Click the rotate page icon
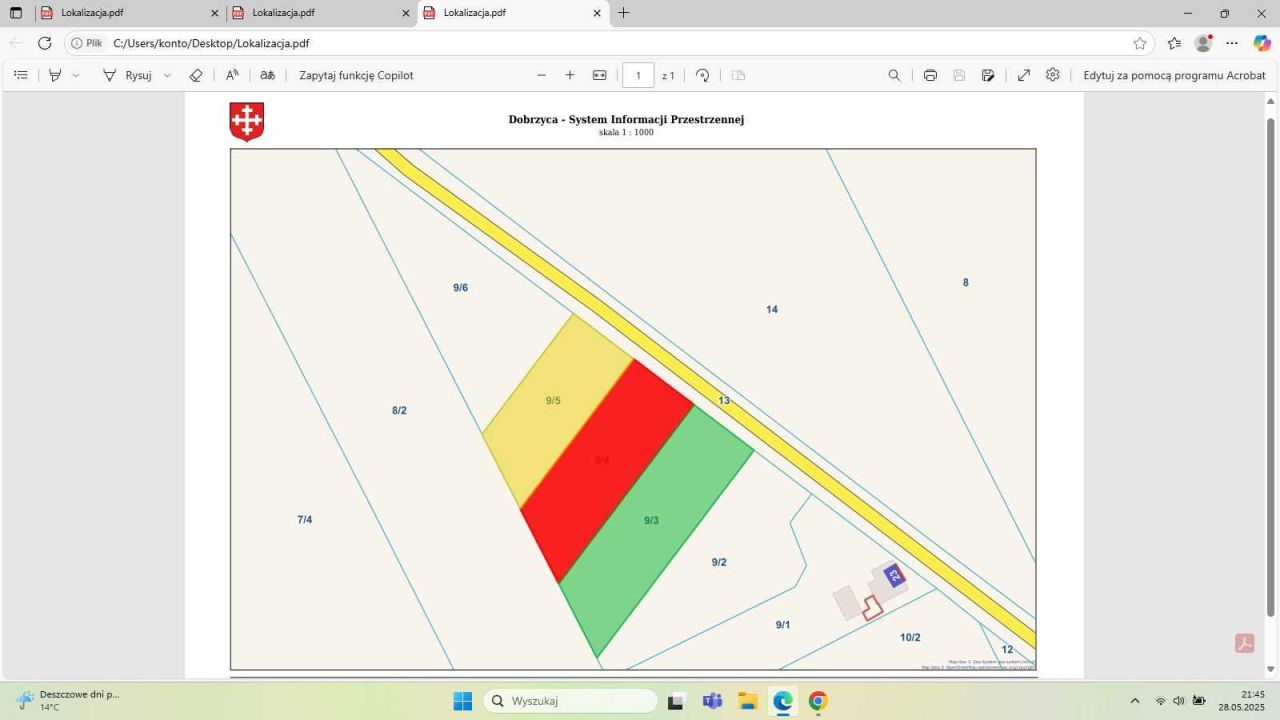 (702, 75)
